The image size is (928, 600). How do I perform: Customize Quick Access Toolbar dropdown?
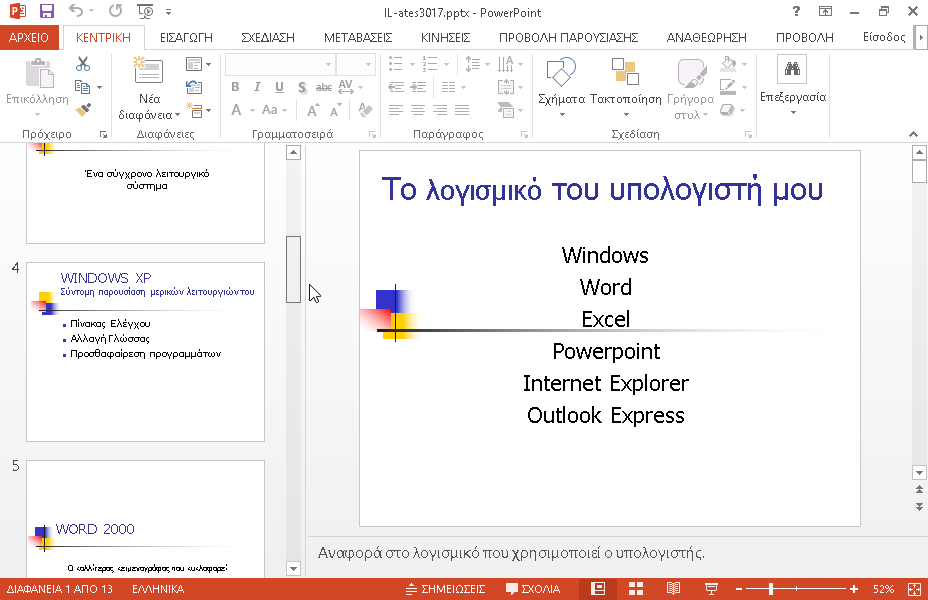pos(169,11)
